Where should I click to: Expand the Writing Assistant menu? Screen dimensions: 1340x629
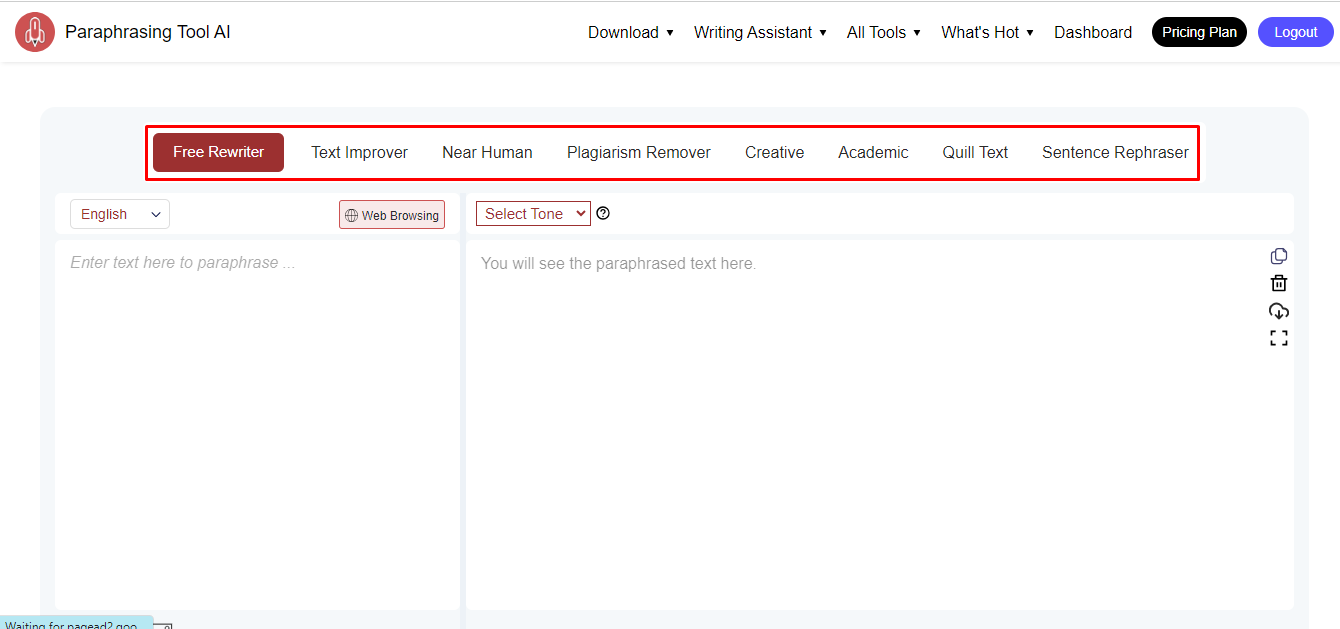click(760, 32)
